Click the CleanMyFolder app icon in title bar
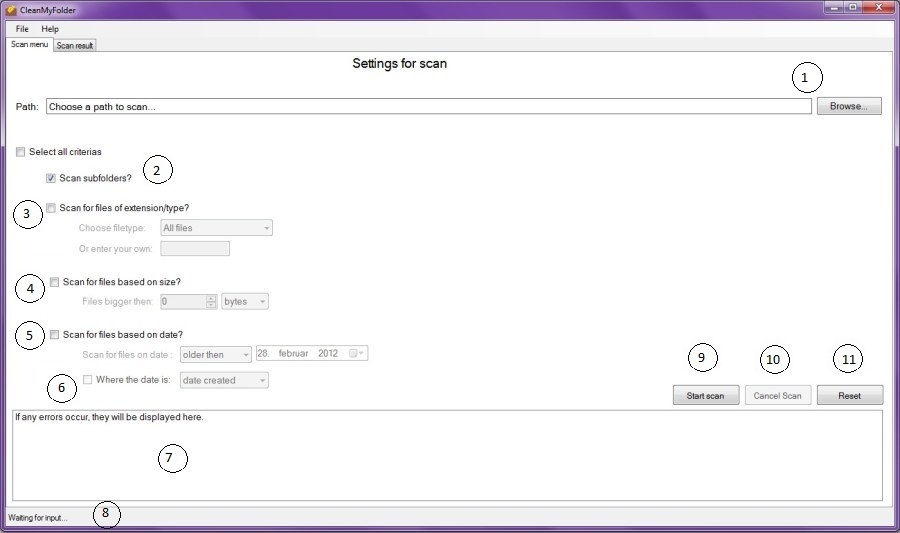Image resolution: width=900 pixels, height=533 pixels. click(x=11, y=9)
